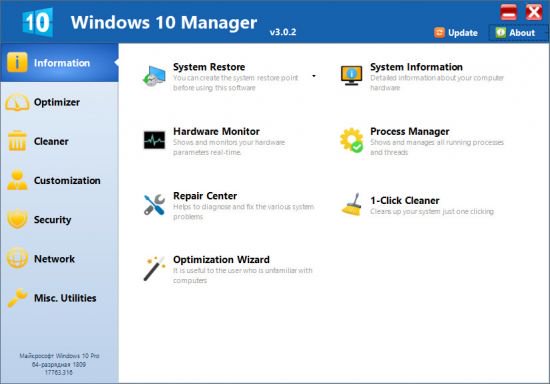Launch Repair Center from its title
Screen dimensions: 550x384
click(x=205, y=196)
